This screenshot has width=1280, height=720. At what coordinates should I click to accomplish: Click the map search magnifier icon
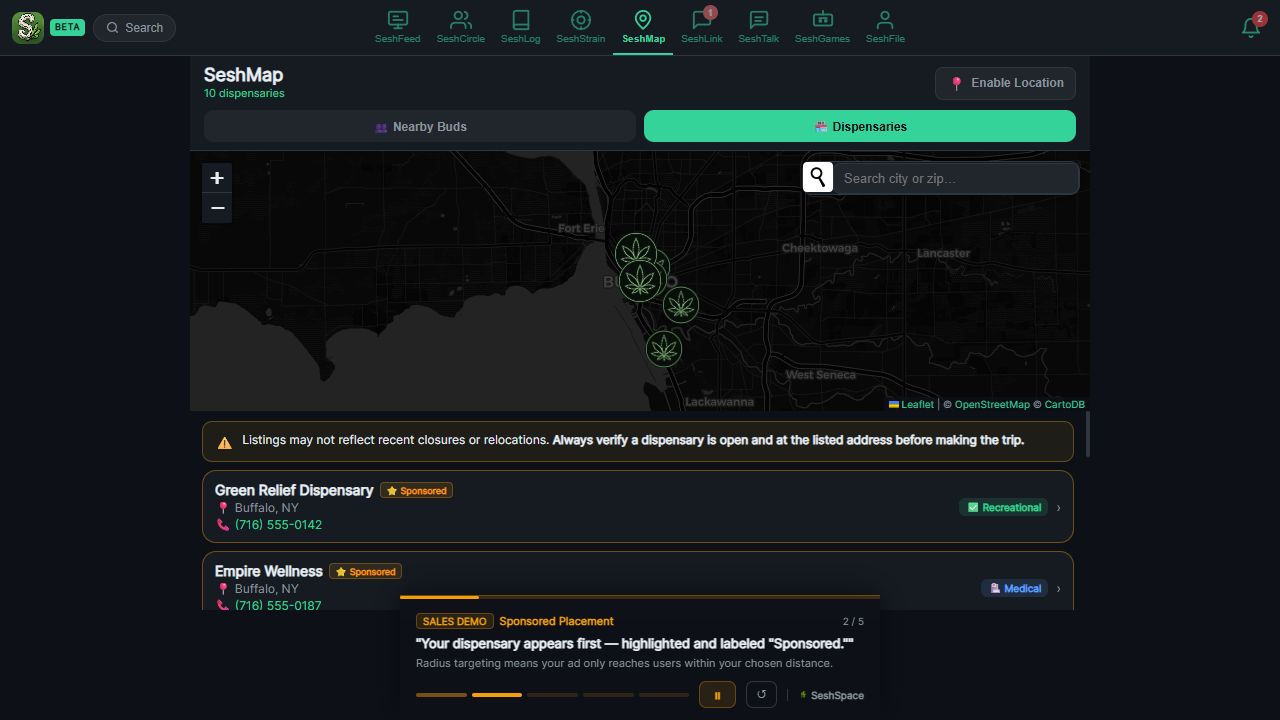click(x=818, y=177)
